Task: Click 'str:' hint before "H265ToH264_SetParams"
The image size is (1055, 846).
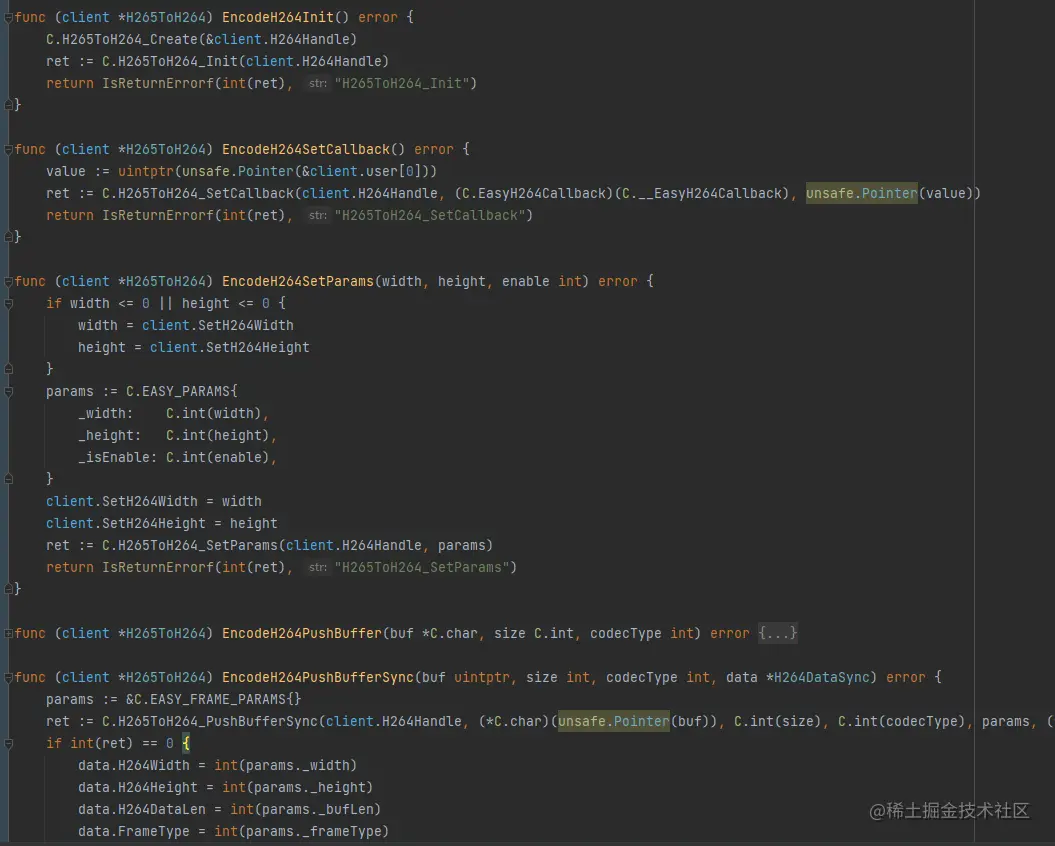Action: click(318, 567)
